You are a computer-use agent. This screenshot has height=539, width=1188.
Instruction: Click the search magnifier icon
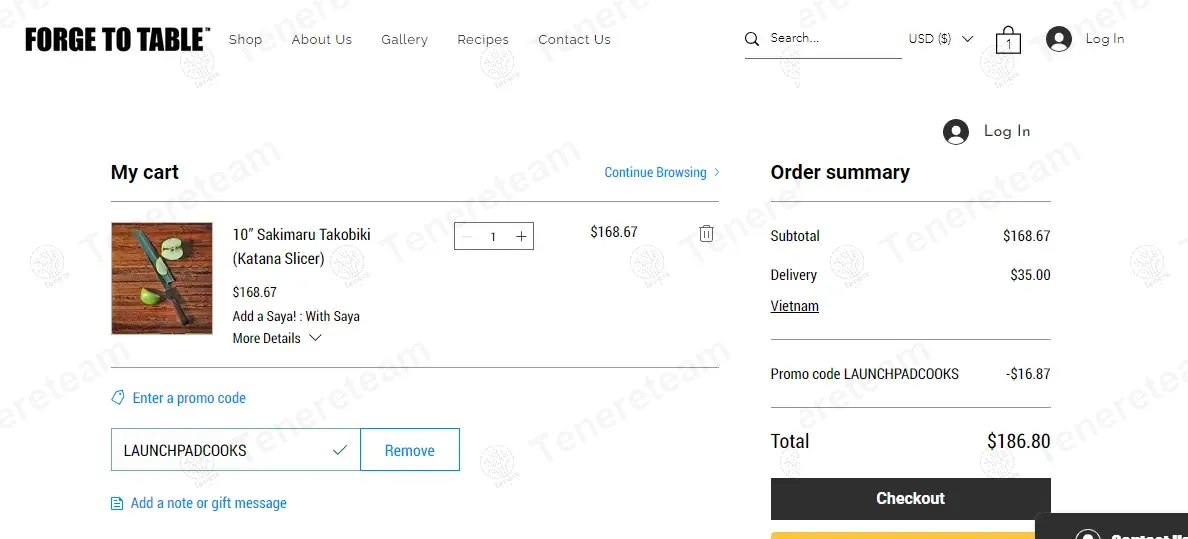tap(752, 39)
